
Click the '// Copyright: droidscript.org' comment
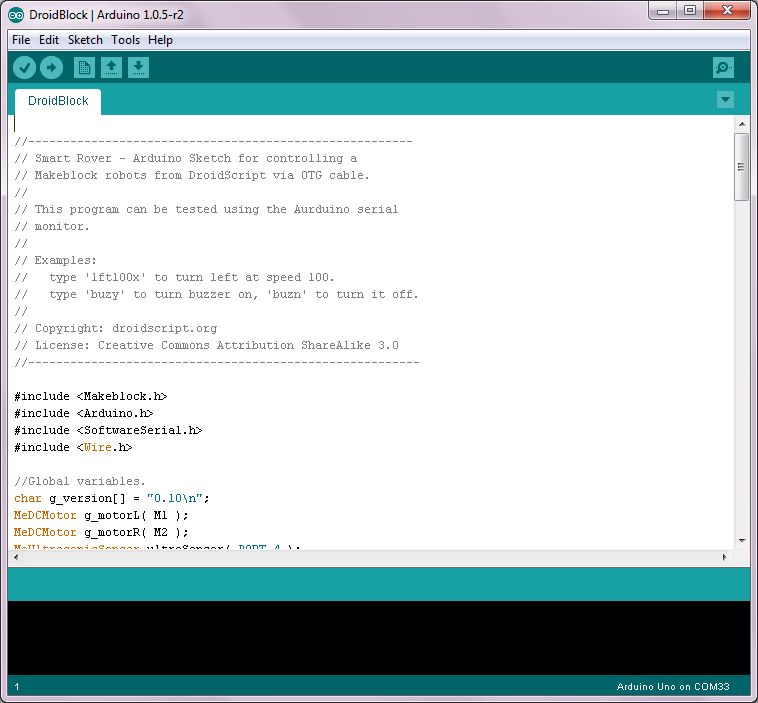click(116, 328)
